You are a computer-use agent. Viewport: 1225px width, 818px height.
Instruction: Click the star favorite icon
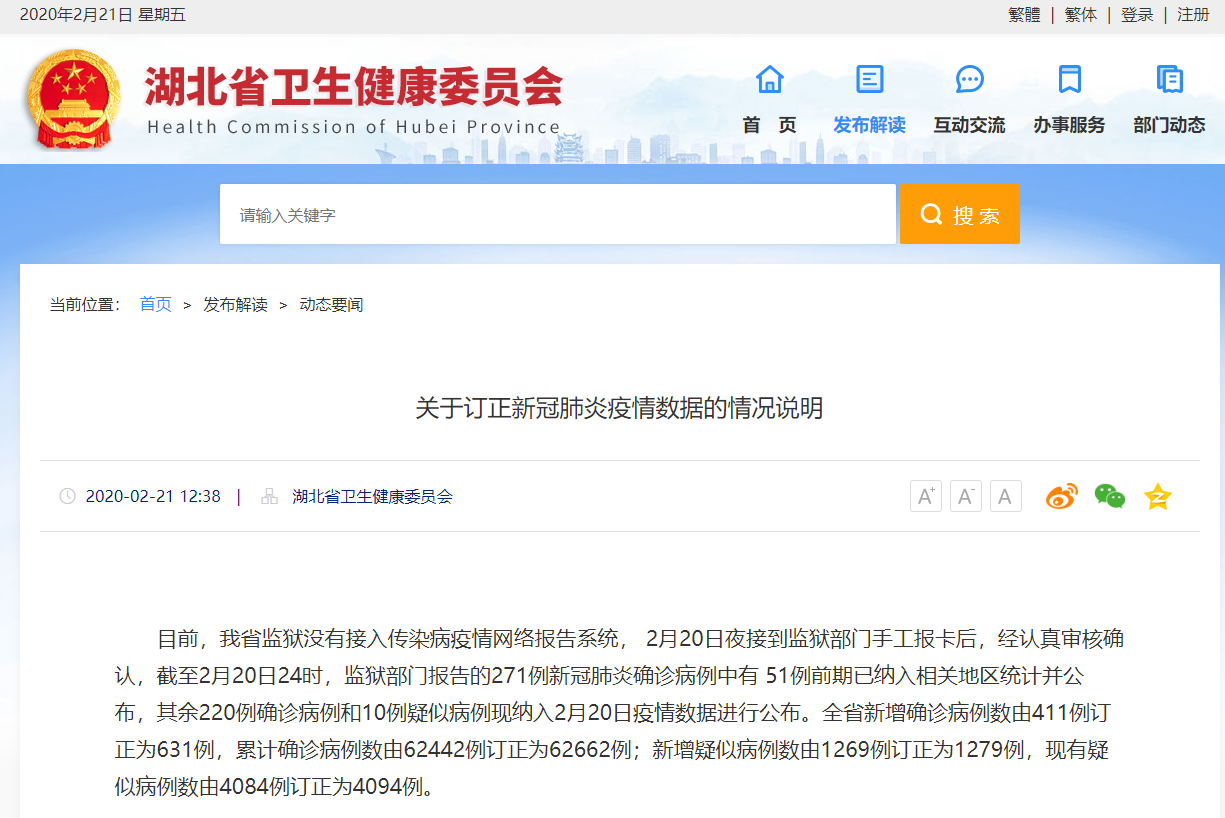click(1157, 495)
